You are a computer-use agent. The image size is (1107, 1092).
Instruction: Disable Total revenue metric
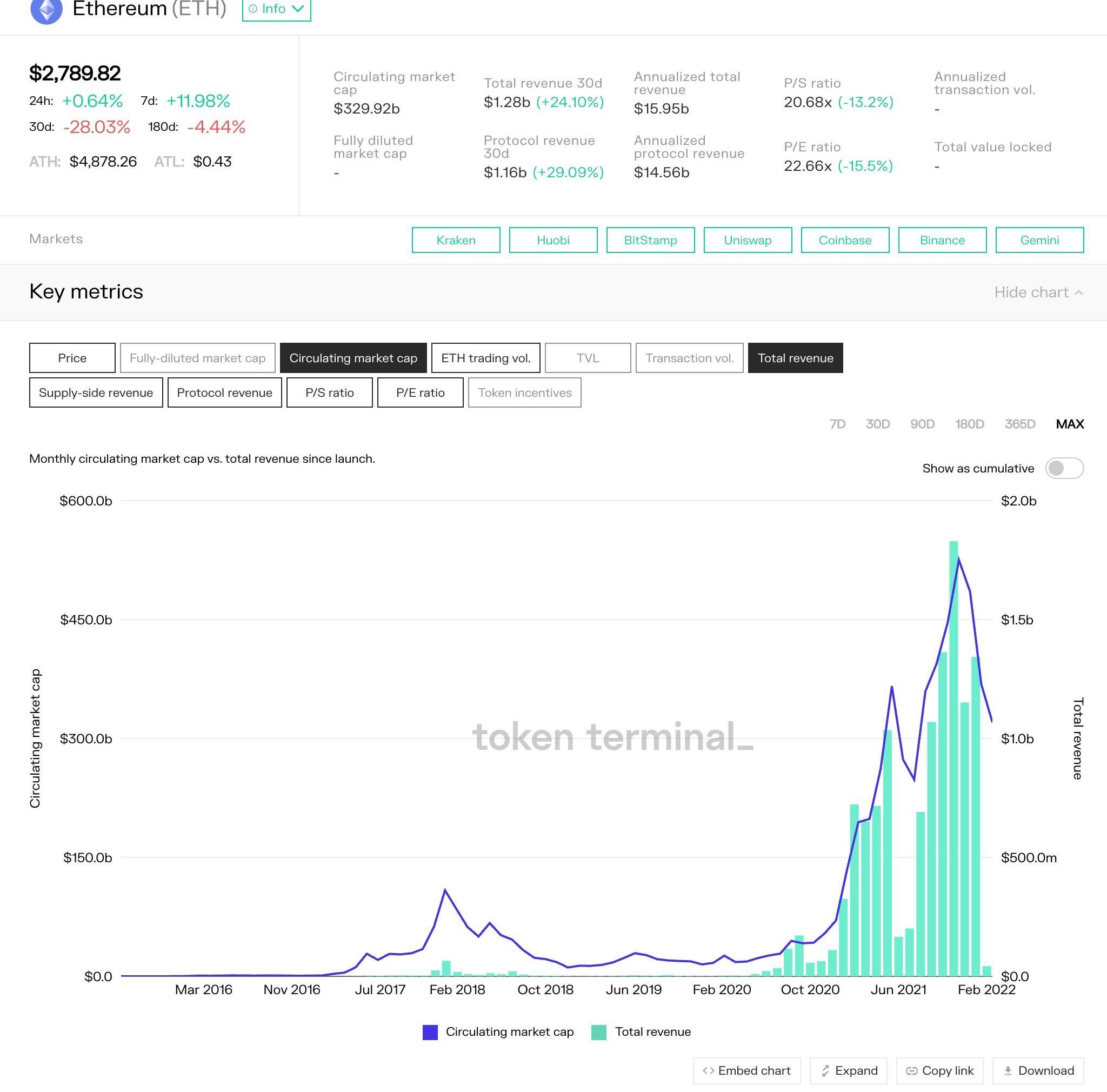pos(795,358)
